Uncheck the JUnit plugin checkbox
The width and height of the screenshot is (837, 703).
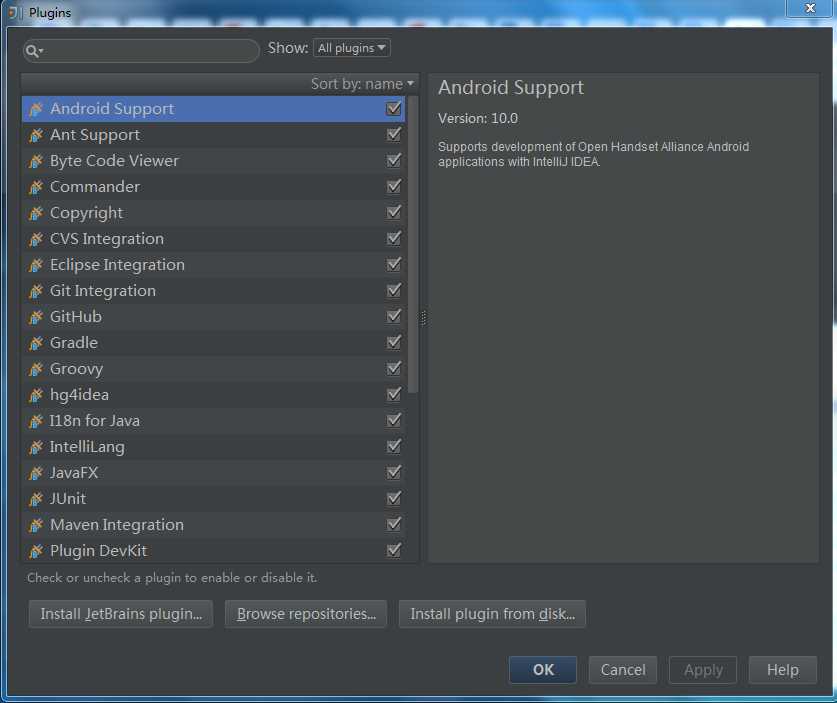(x=394, y=499)
